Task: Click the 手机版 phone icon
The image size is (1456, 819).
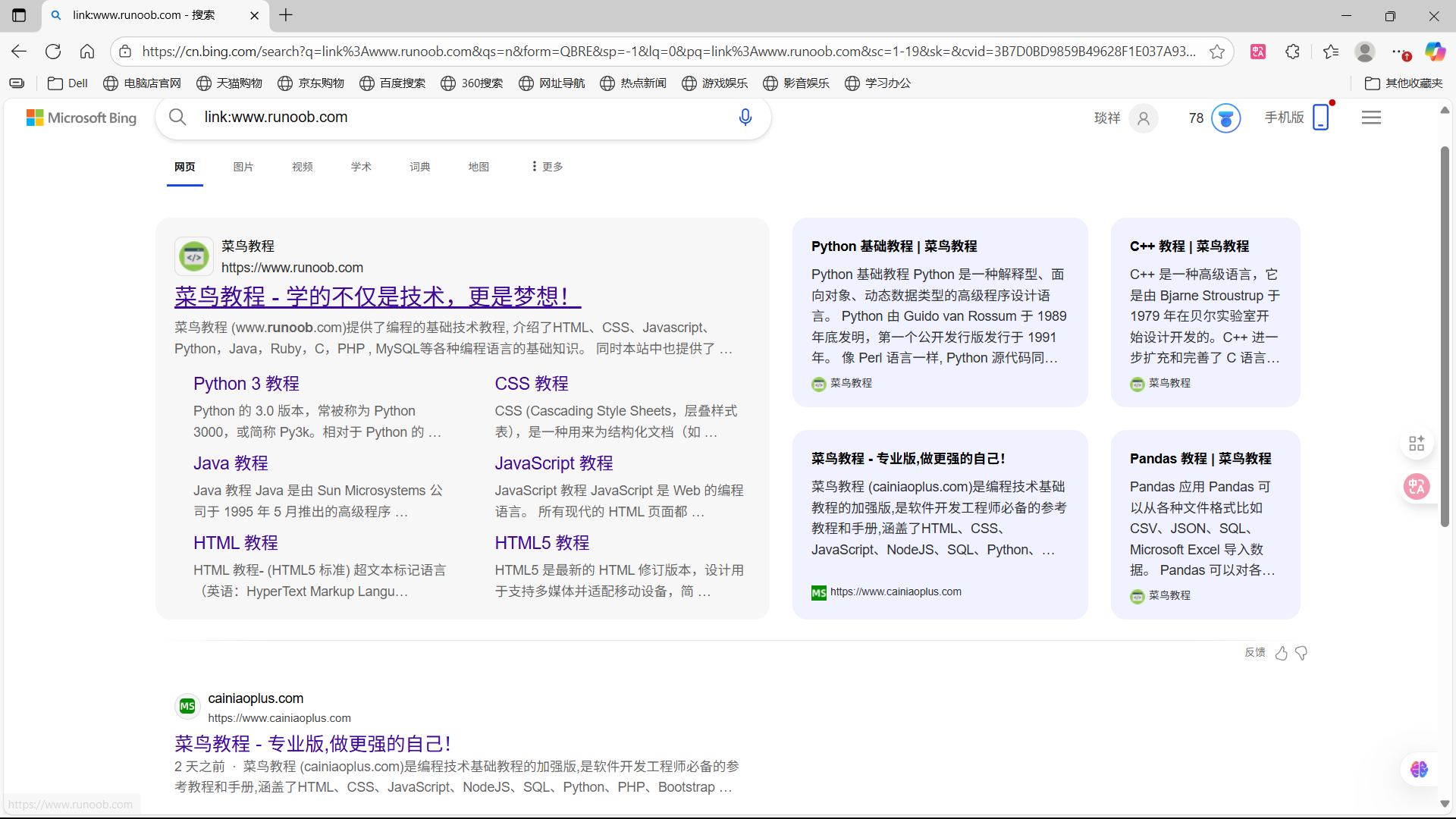Action: tap(1322, 117)
